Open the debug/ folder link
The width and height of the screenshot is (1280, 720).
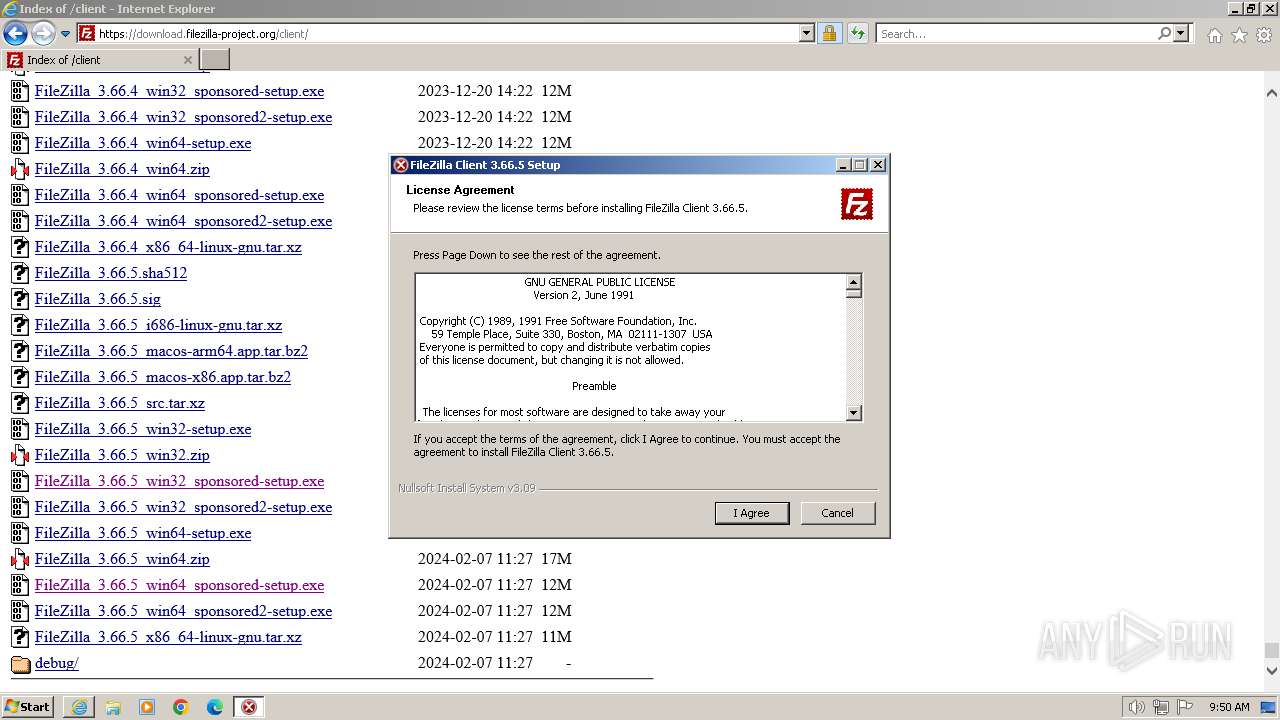pos(57,663)
